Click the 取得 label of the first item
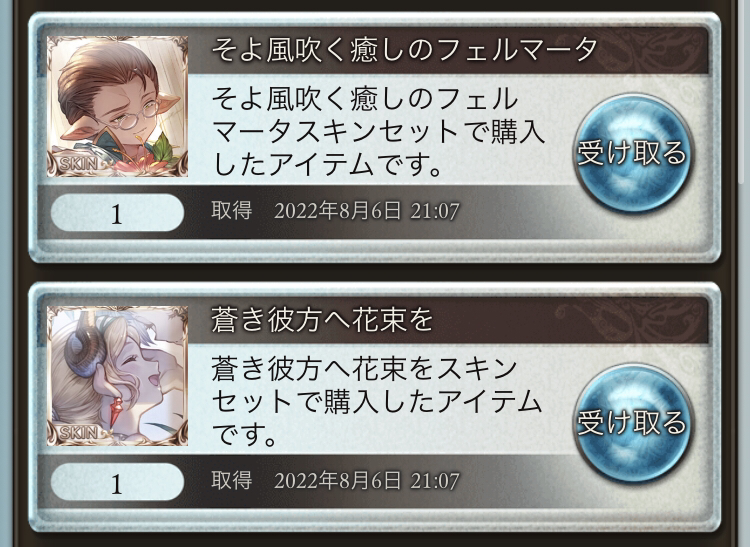This screenshot has width=750, height=547. coord(232,210)
